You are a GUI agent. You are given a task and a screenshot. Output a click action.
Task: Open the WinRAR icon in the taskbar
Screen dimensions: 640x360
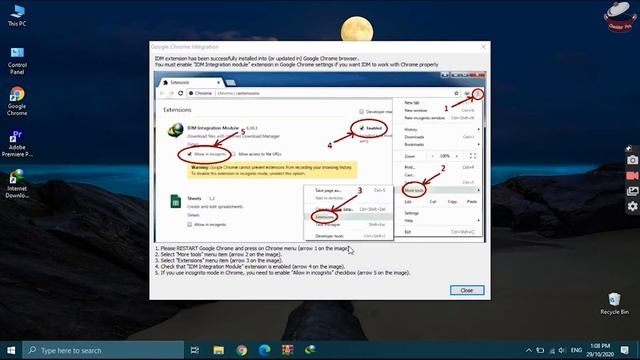tap(288, 350)
